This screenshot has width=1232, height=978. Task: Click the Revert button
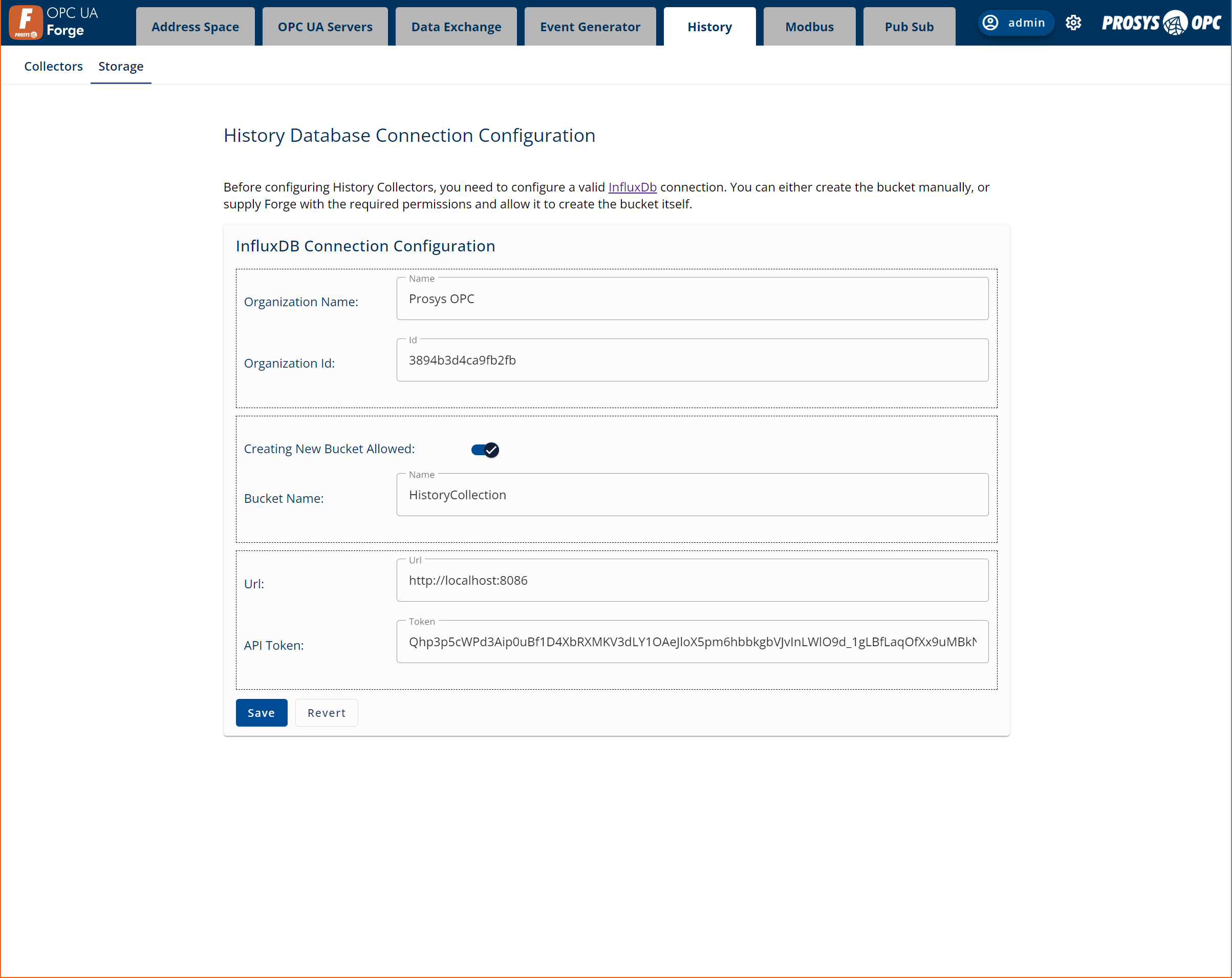[326, 713]
